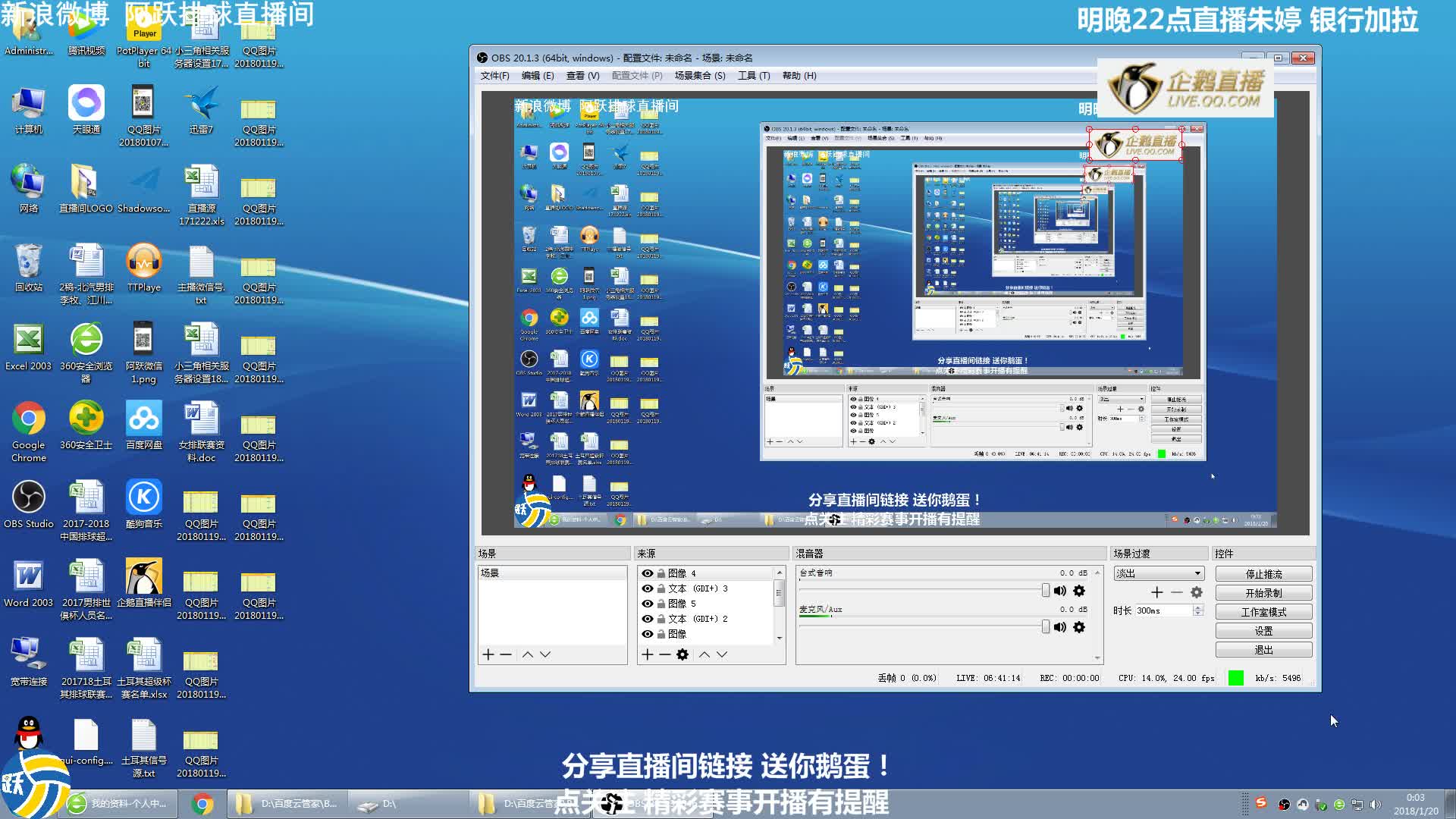Open Google Chrome from taskbar
Screen dimensions: 1456x819
point(202,804)
